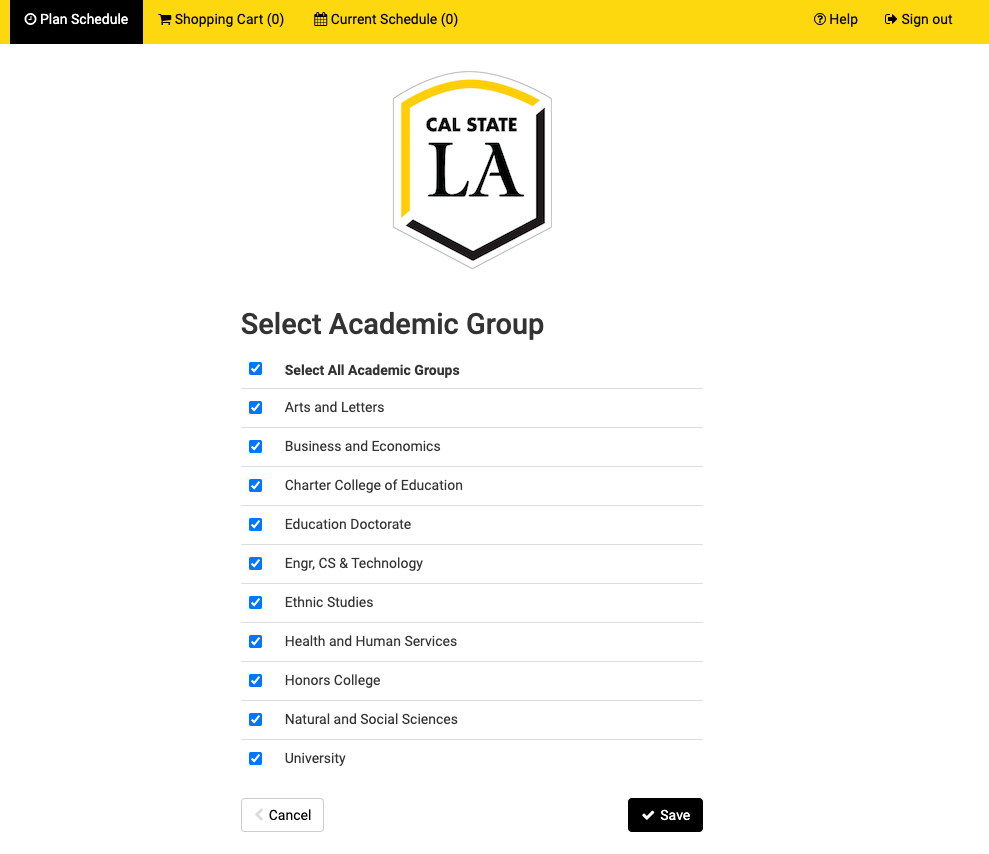Click the calendar icon next to Current Schedule

tap(321, 19)
